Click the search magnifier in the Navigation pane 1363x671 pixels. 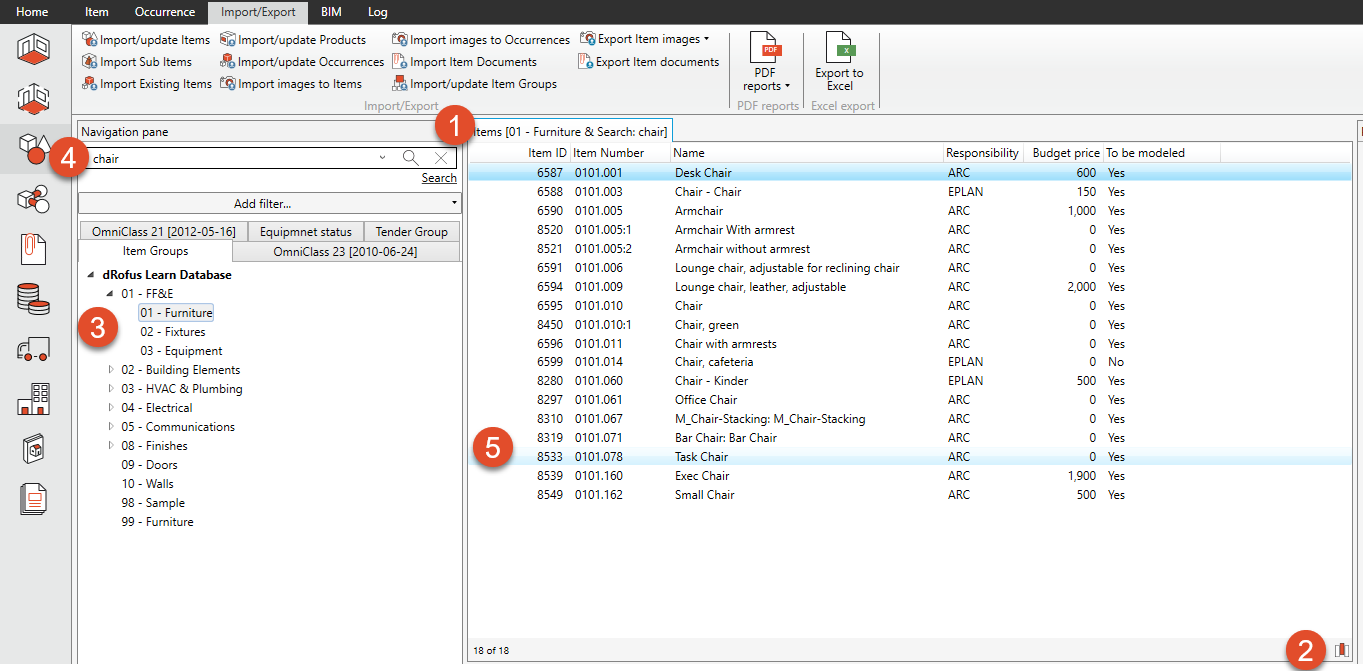(411, 157)
